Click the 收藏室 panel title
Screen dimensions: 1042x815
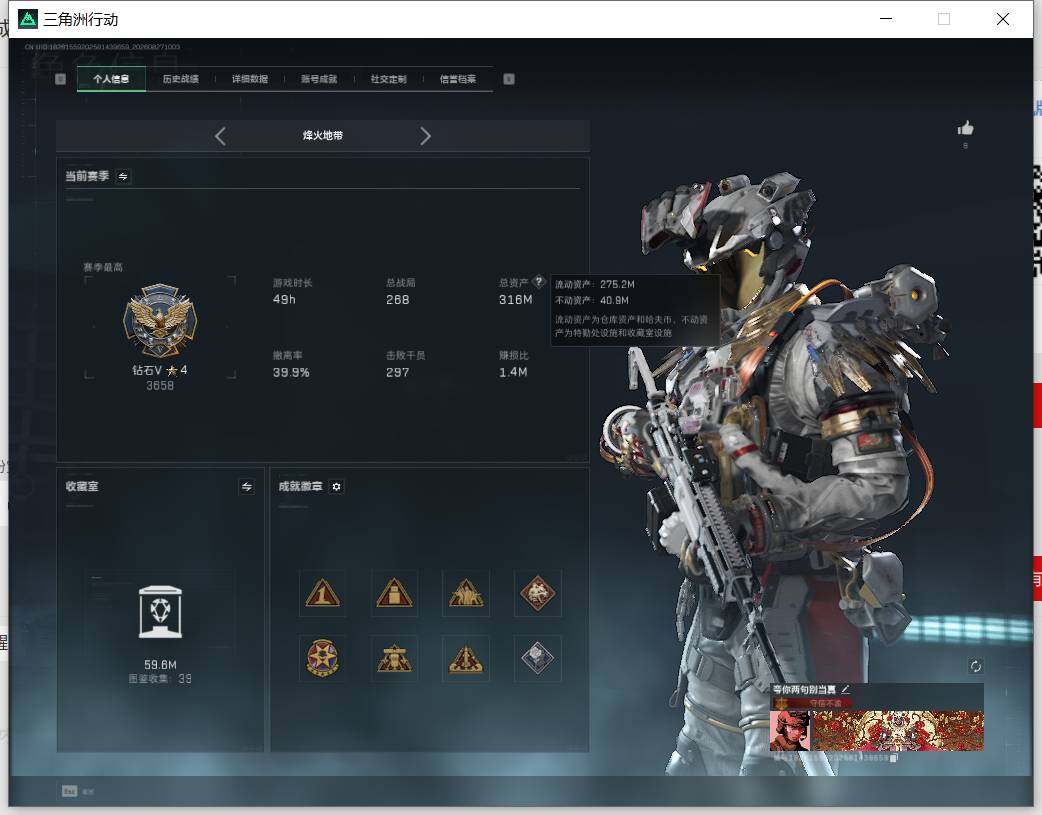click(82, 487)
